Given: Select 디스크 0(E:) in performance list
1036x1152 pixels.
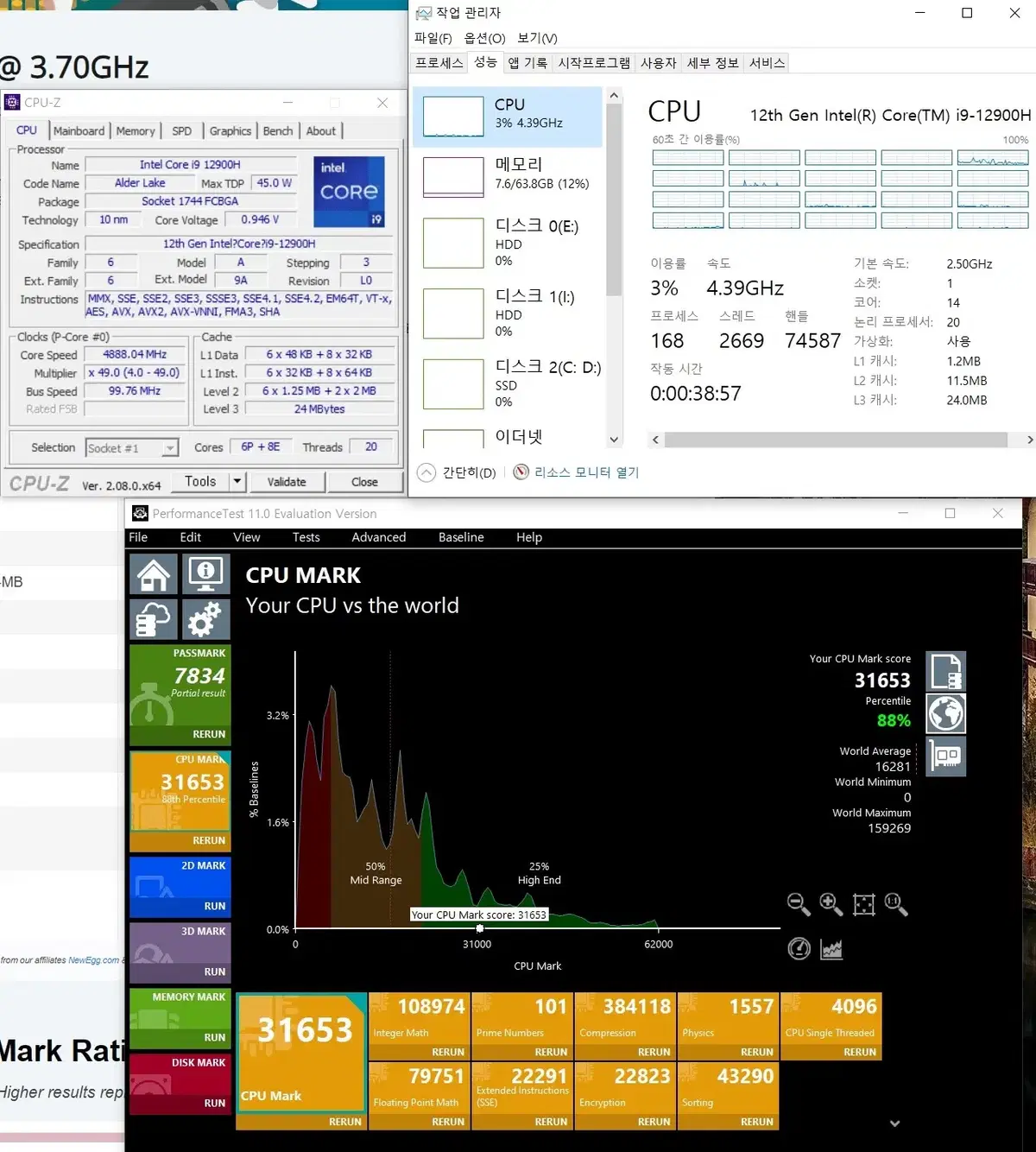Looking at the screenshot, I should click(x=508, y=244).
